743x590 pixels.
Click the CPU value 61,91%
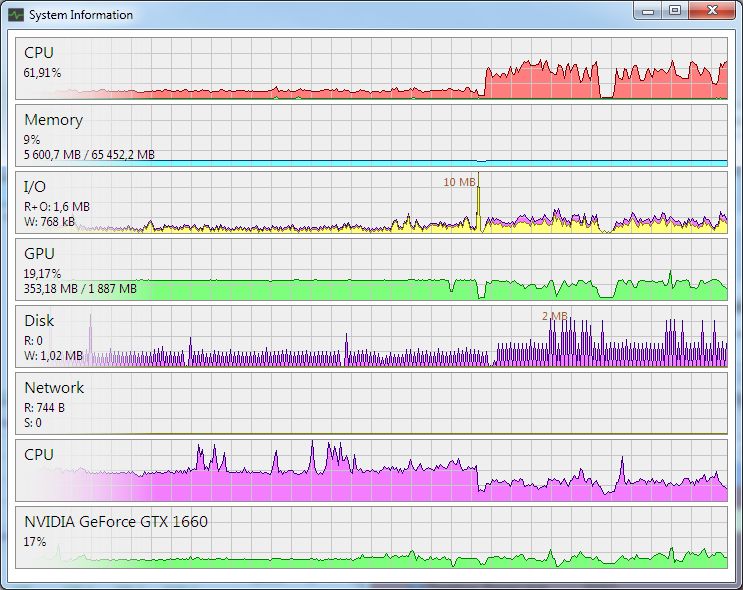(x=42, y=73)
